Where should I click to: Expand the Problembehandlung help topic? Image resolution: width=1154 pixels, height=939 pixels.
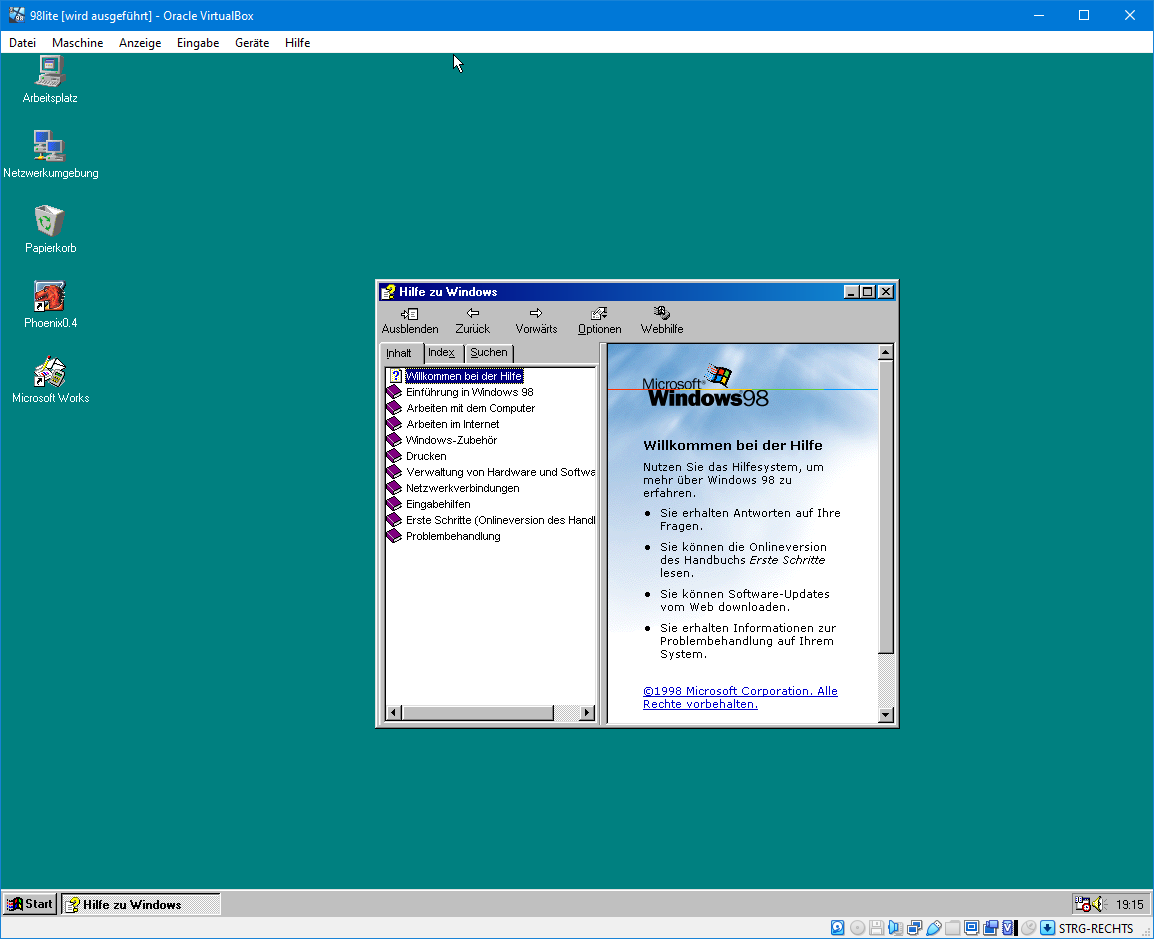point(452,536)
